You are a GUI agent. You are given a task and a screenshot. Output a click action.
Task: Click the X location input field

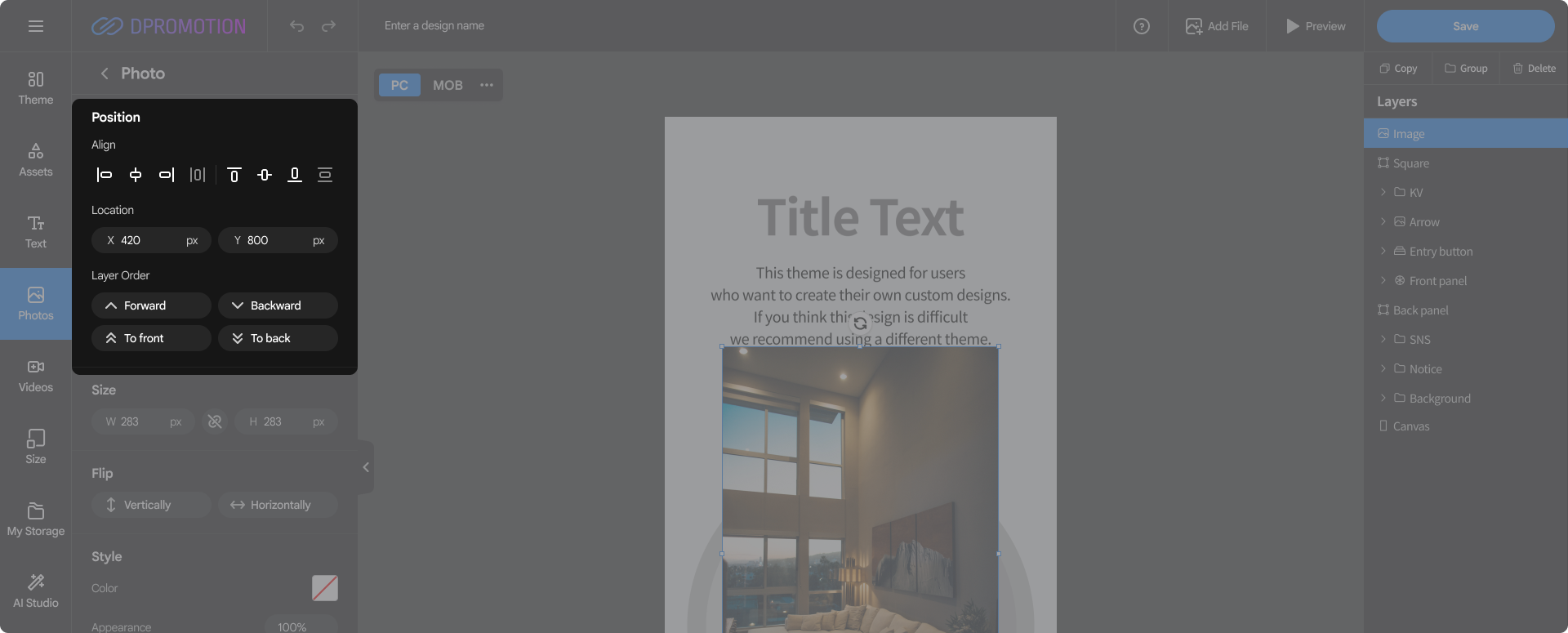click(x=151, y=240)
